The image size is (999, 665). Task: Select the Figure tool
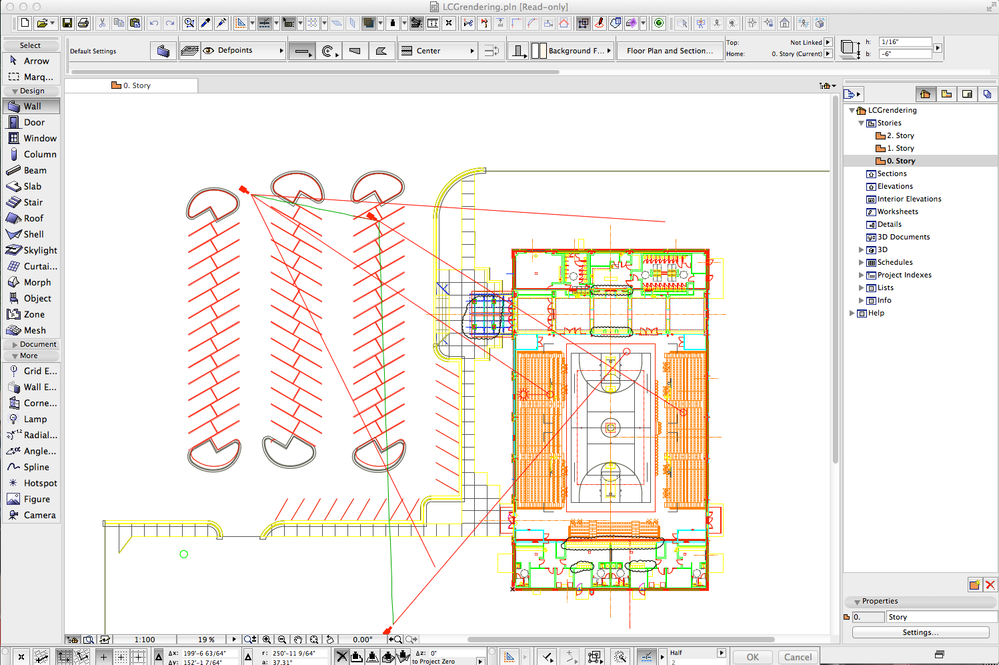point(32,499)
